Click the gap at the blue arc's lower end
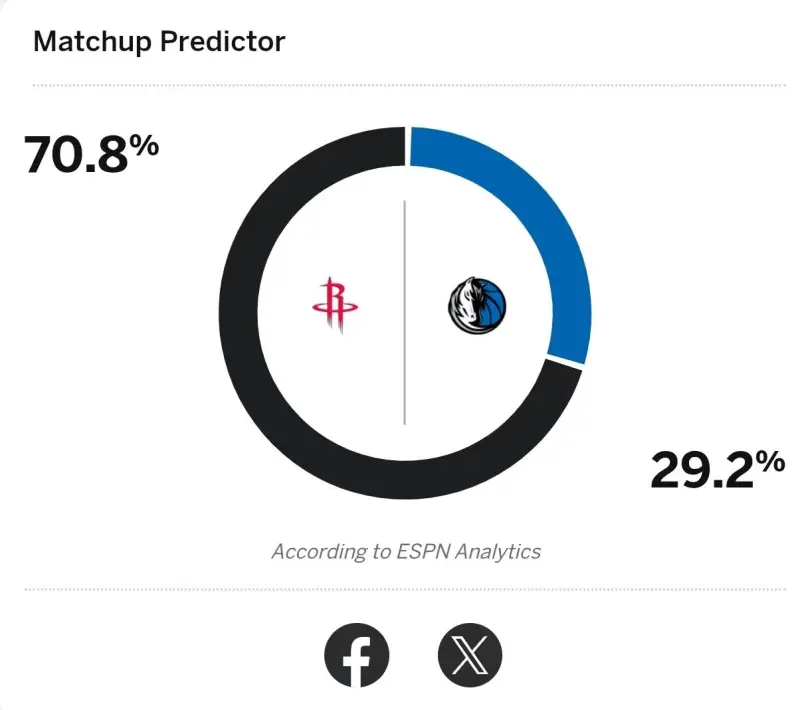This screenshot has width=800, height=710. (566, 362)
